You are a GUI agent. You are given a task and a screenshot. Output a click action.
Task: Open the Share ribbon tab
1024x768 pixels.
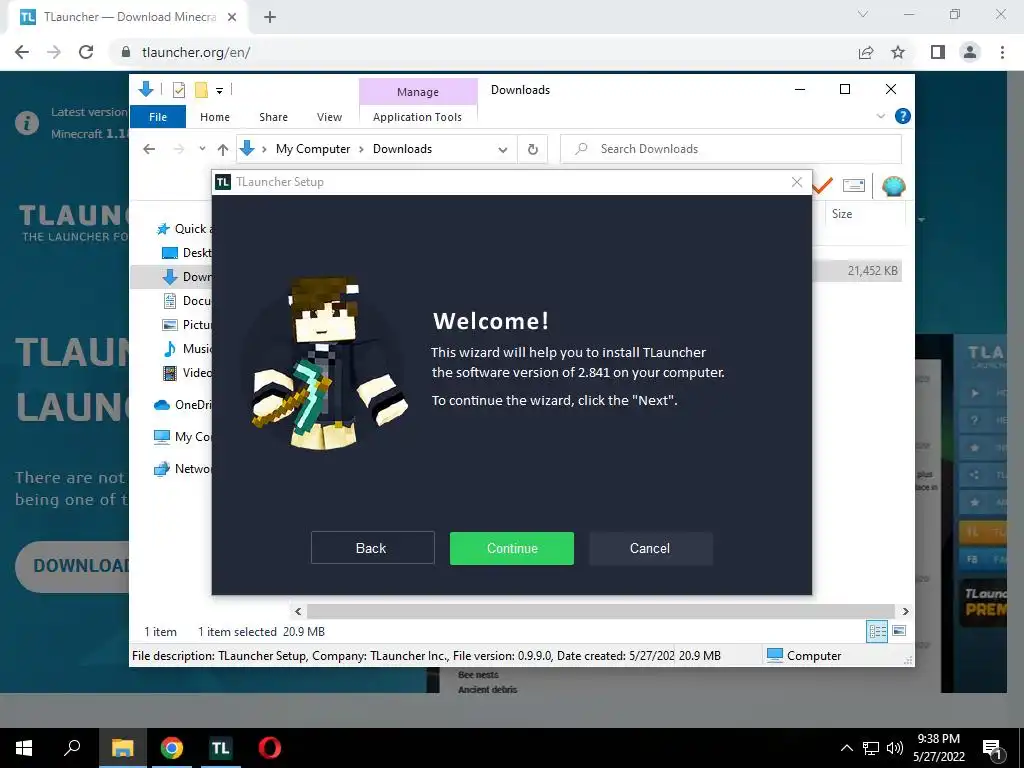point(273,117)
